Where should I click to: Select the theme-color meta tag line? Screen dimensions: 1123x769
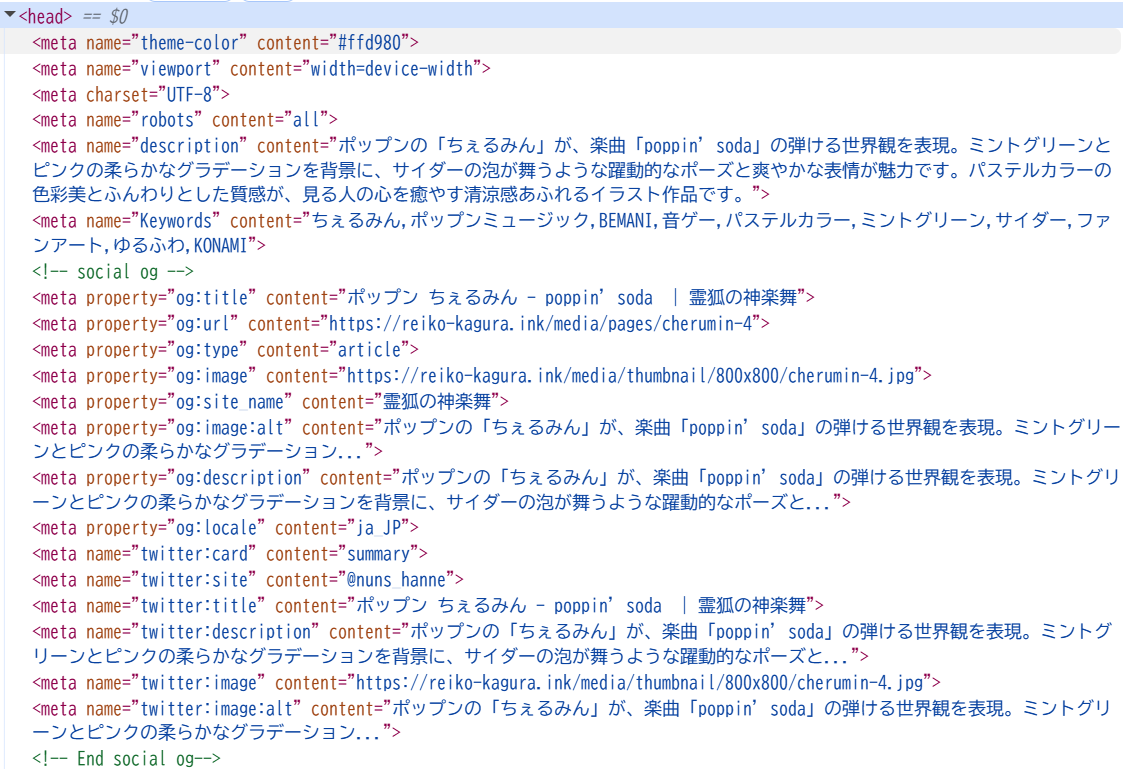pyautogui.click(x=226, y=42)
